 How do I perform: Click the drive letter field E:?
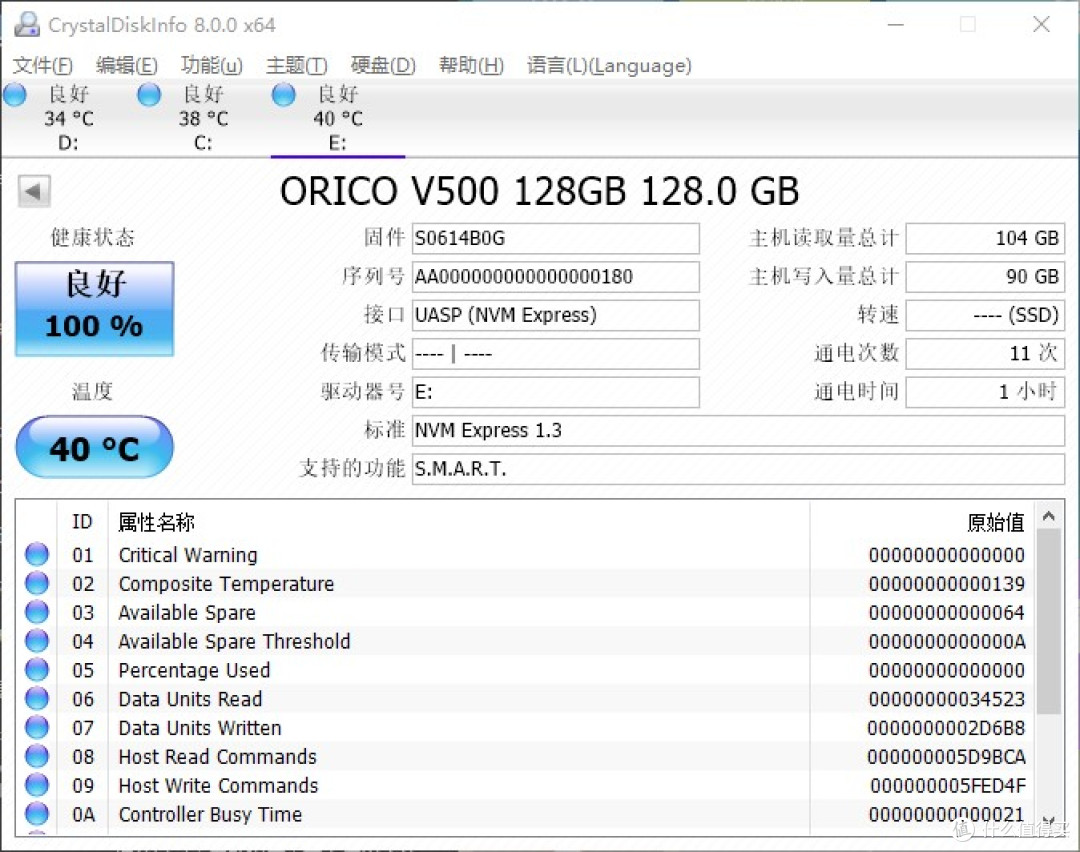pyautogui.click(x=556, y=393)
